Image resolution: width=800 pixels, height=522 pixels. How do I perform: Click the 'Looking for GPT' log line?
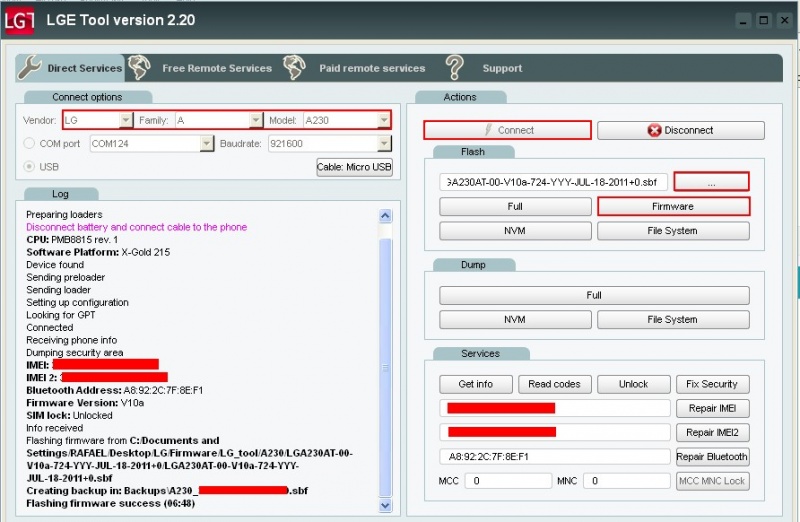(61, 315)
